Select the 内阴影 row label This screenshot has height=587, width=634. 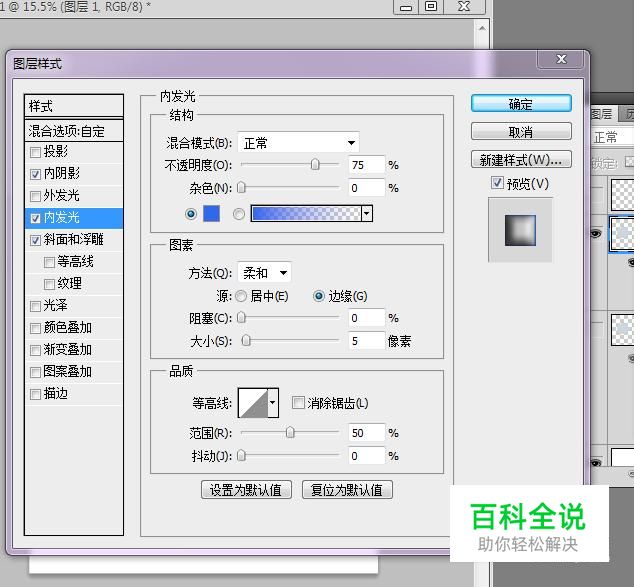click(61, 174)
